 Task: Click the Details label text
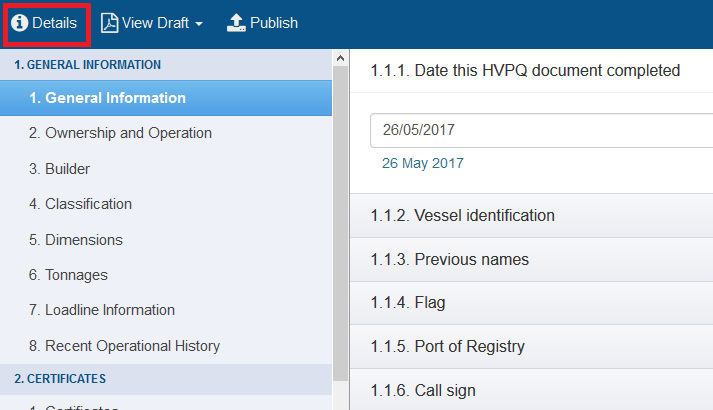point(54,23)
